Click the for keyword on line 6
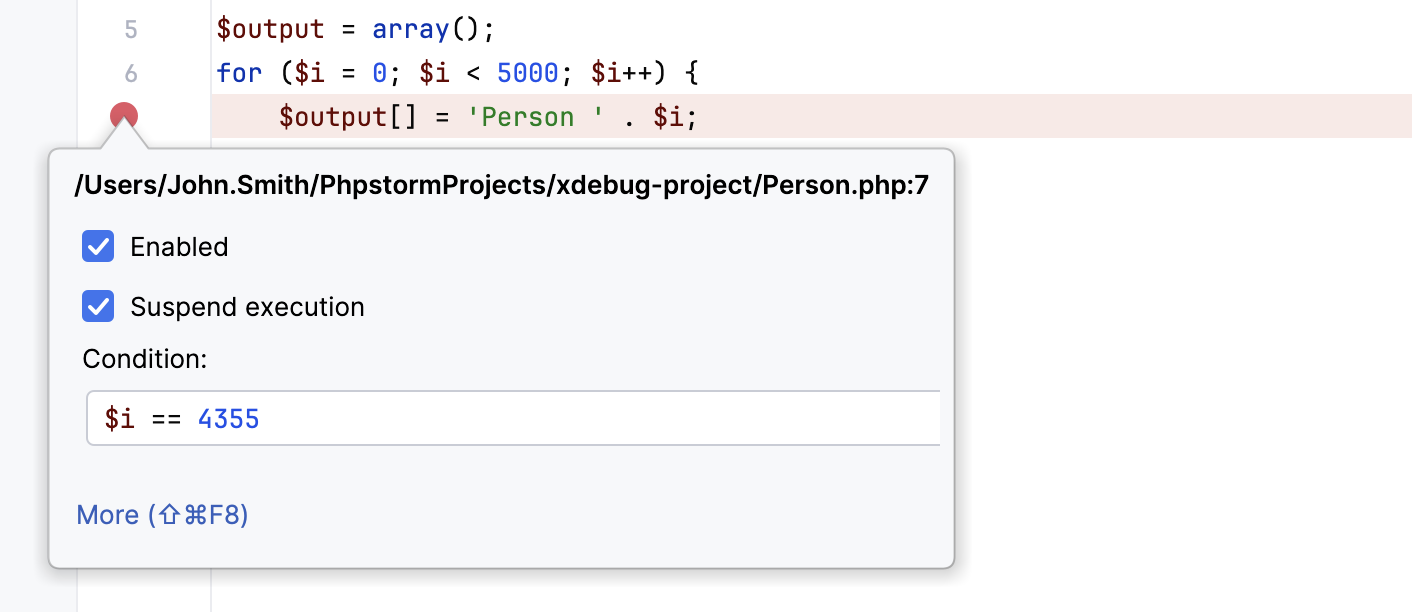1412x612 pixels. [x=239, y=72]
